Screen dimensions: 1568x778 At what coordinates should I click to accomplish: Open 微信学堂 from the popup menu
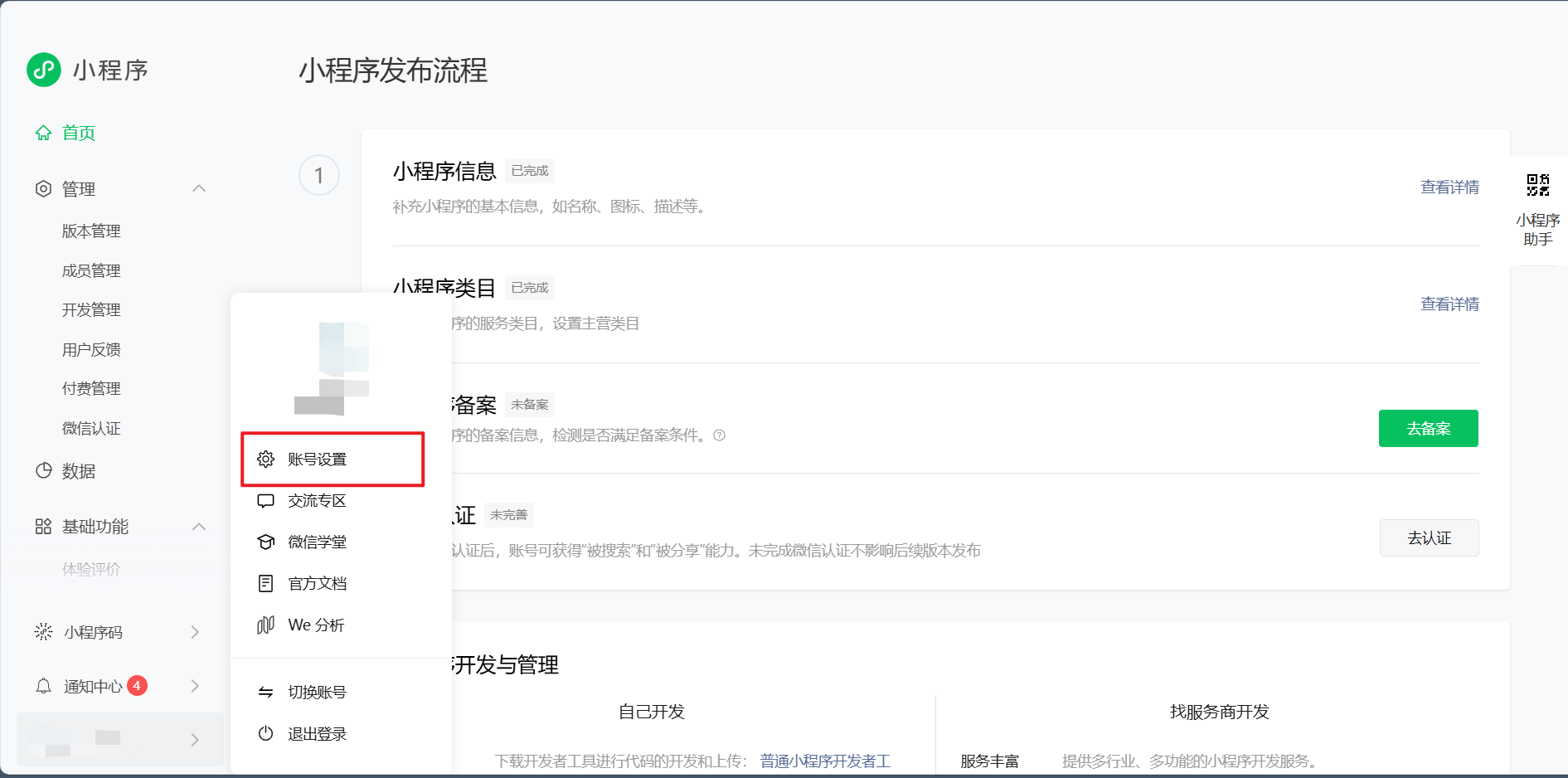[x=317, y=542]
